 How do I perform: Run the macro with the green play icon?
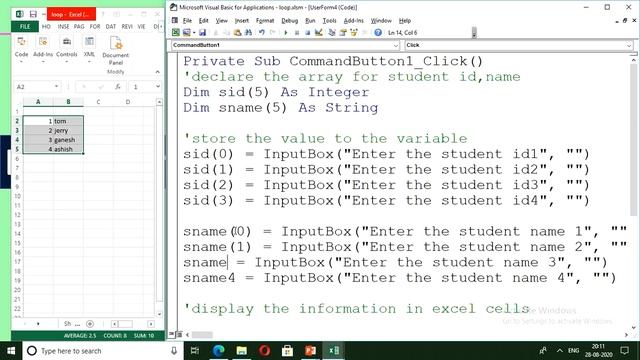coord(286,33)
